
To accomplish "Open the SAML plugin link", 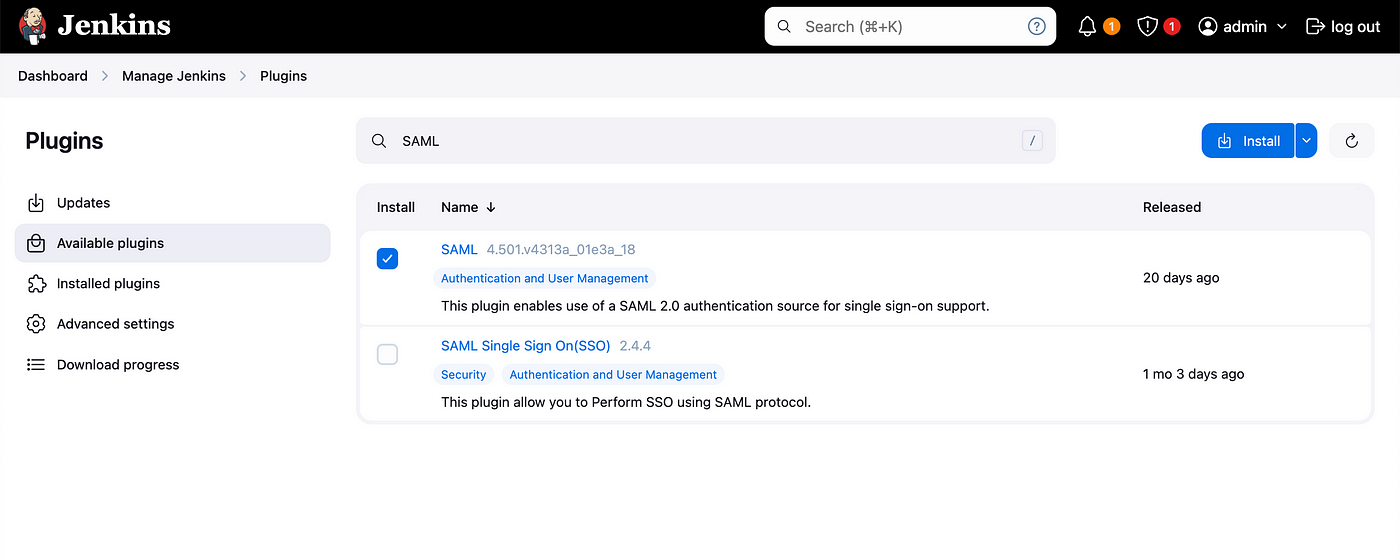I will point(459,249).
